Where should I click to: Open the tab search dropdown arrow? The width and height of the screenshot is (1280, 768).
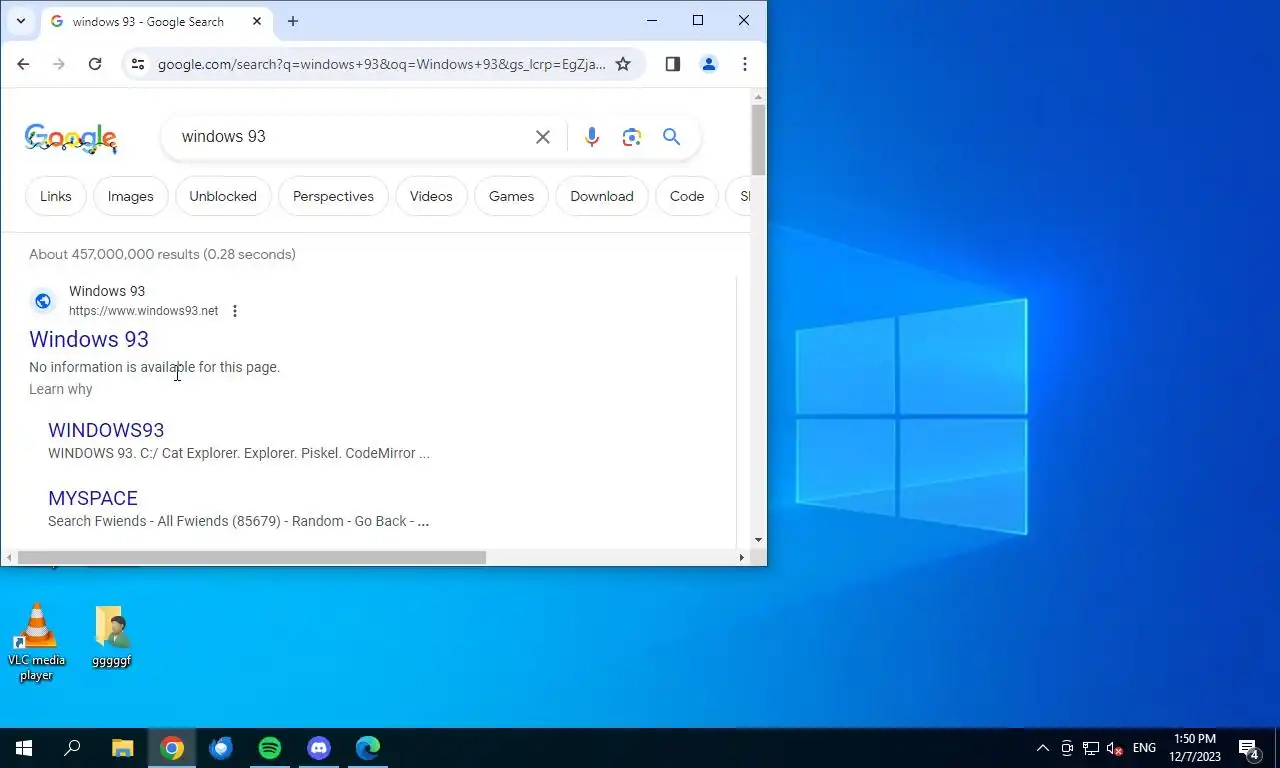pos(20,21)
